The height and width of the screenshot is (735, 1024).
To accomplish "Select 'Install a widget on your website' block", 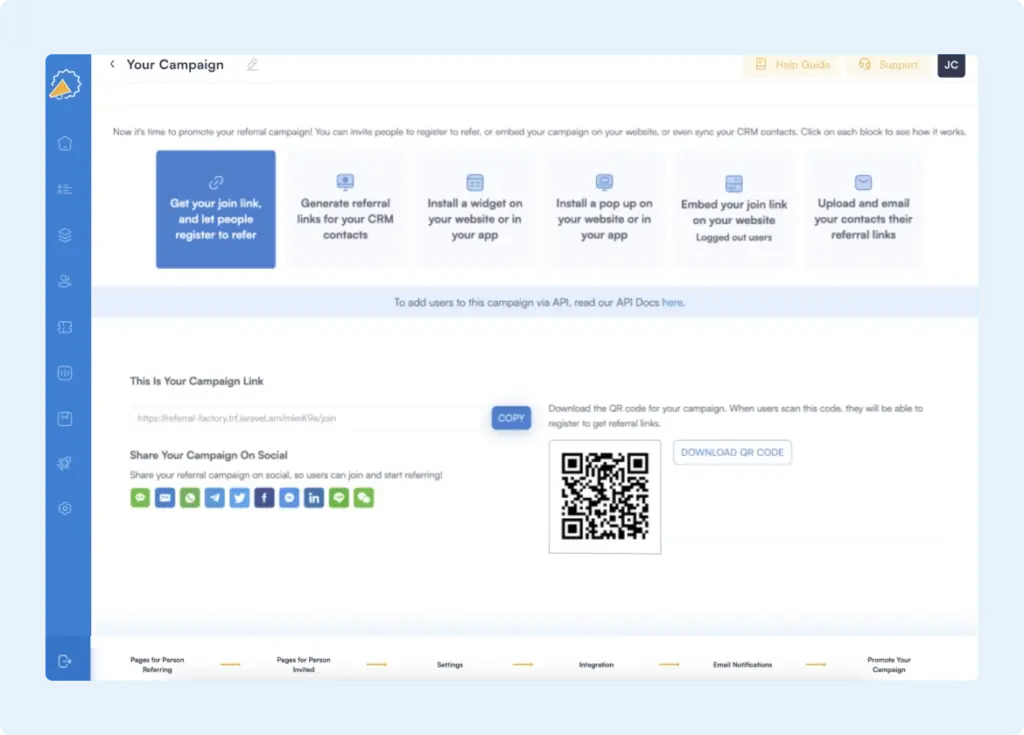I will click(x=475, y=210).
